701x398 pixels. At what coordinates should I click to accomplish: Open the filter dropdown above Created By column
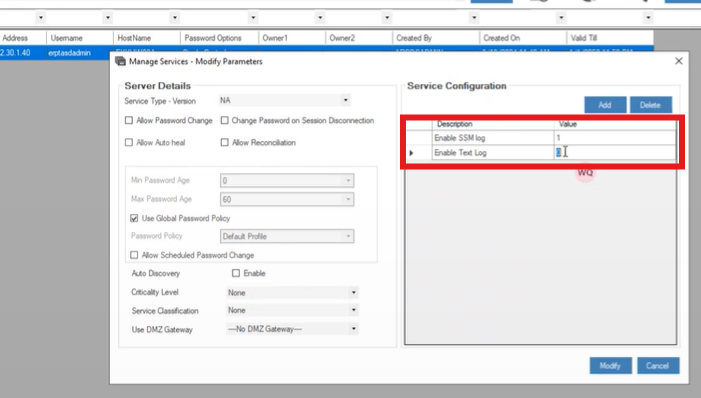click(x=474, y=17)
